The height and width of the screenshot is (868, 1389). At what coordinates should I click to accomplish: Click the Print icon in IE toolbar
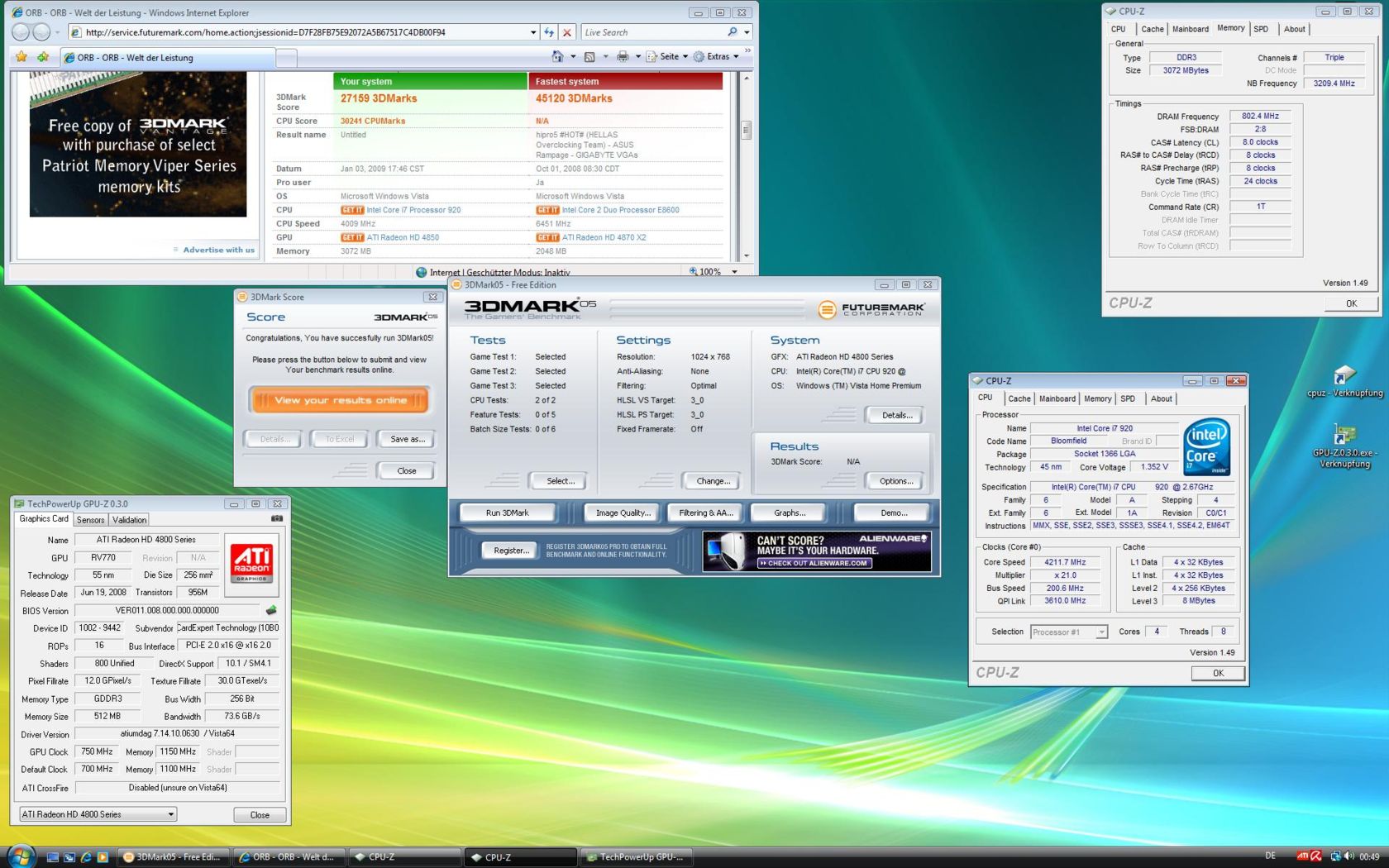[x=623, y=56]
